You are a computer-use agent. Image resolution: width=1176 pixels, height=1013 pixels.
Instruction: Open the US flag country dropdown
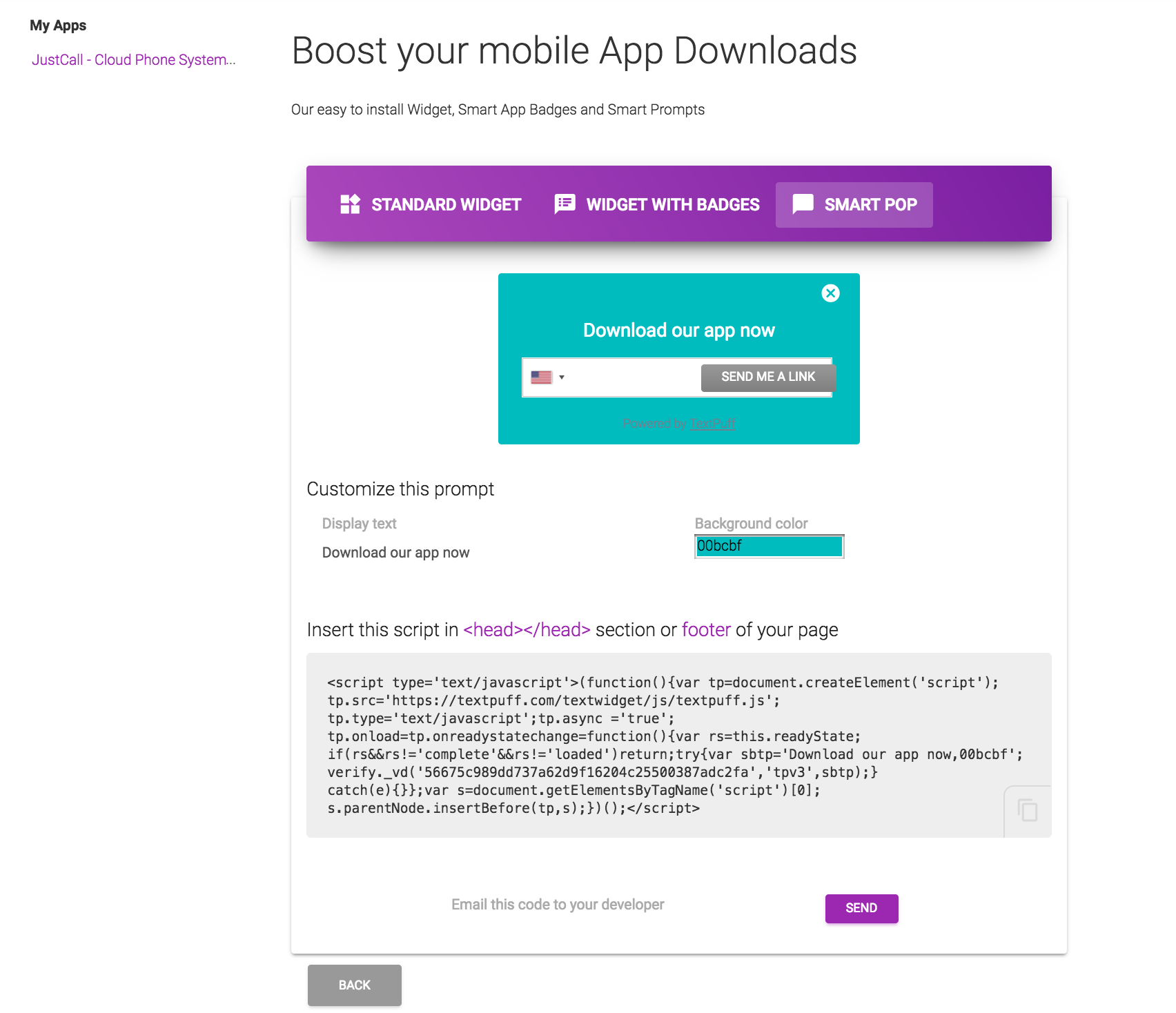[548, 377]
